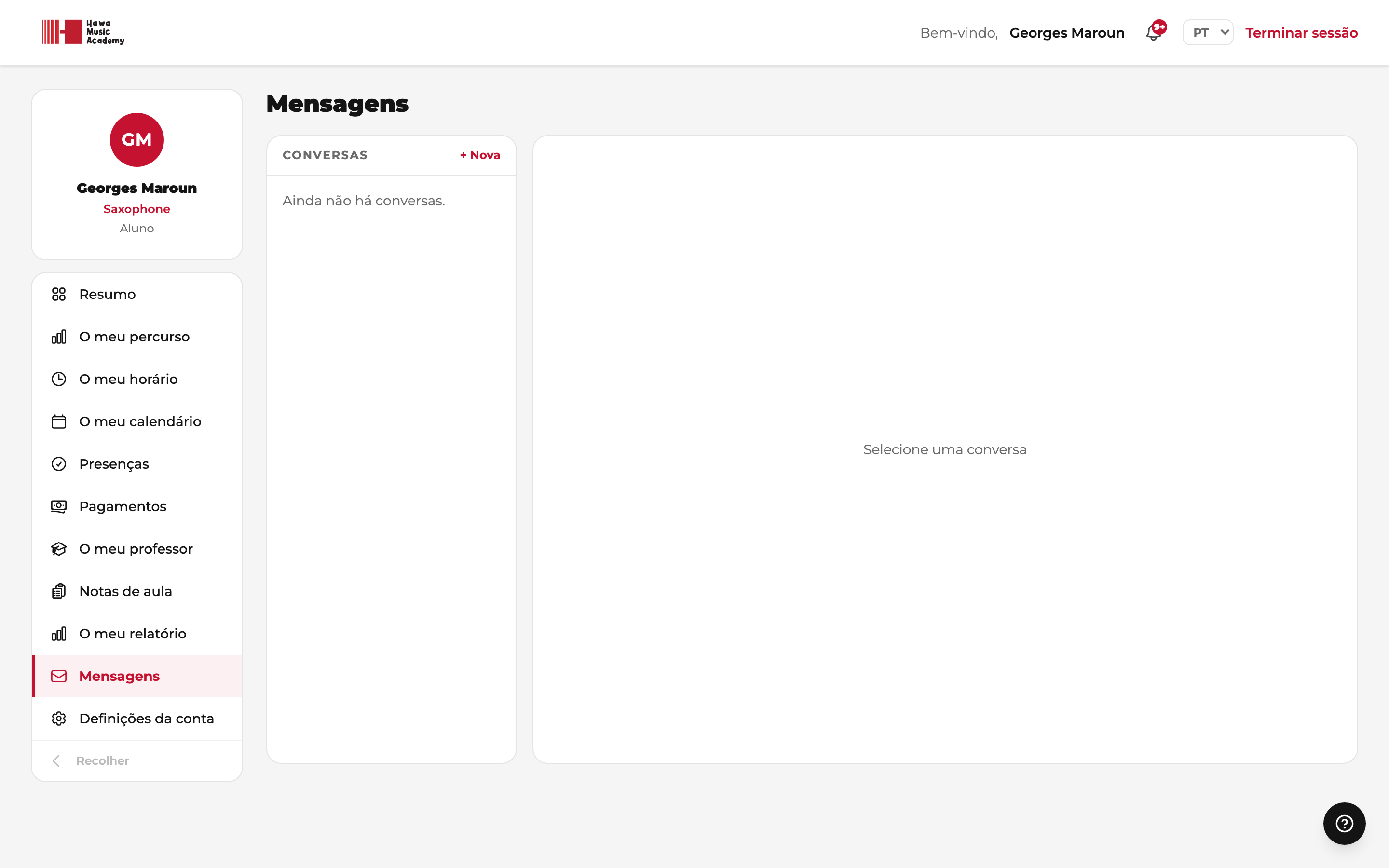Click the Aluno role label

[x=136, y=229]
